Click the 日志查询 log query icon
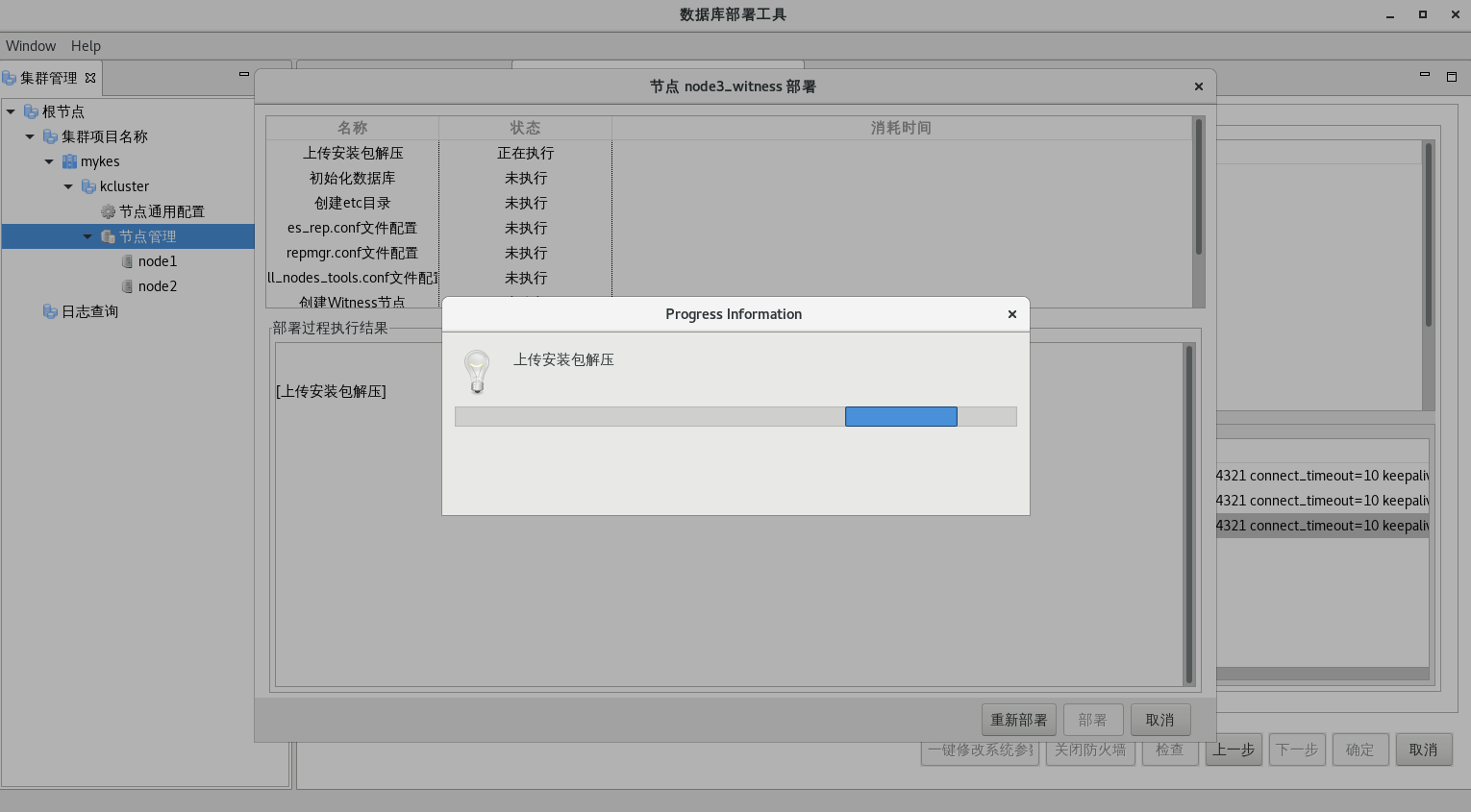 [49, 311]
